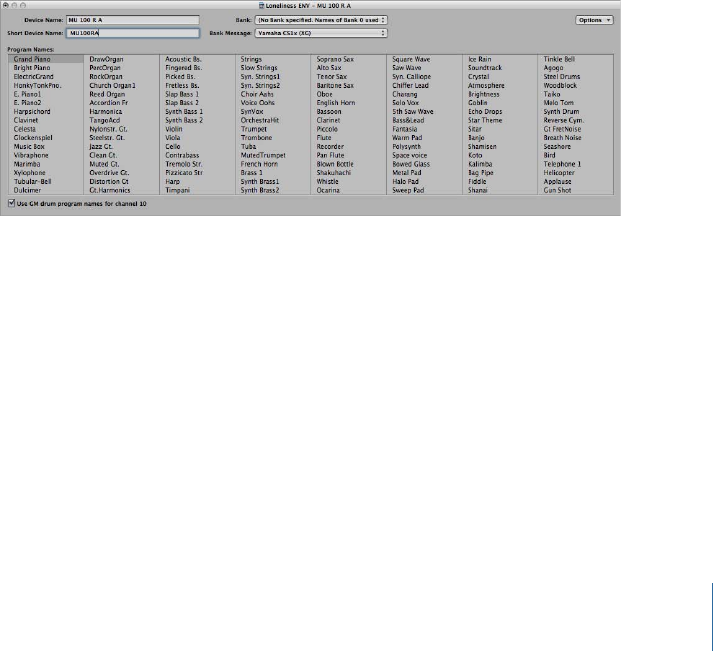Select the 'Ice Rain' program
The image size is (713, 651).
click(x=479, y=59)
